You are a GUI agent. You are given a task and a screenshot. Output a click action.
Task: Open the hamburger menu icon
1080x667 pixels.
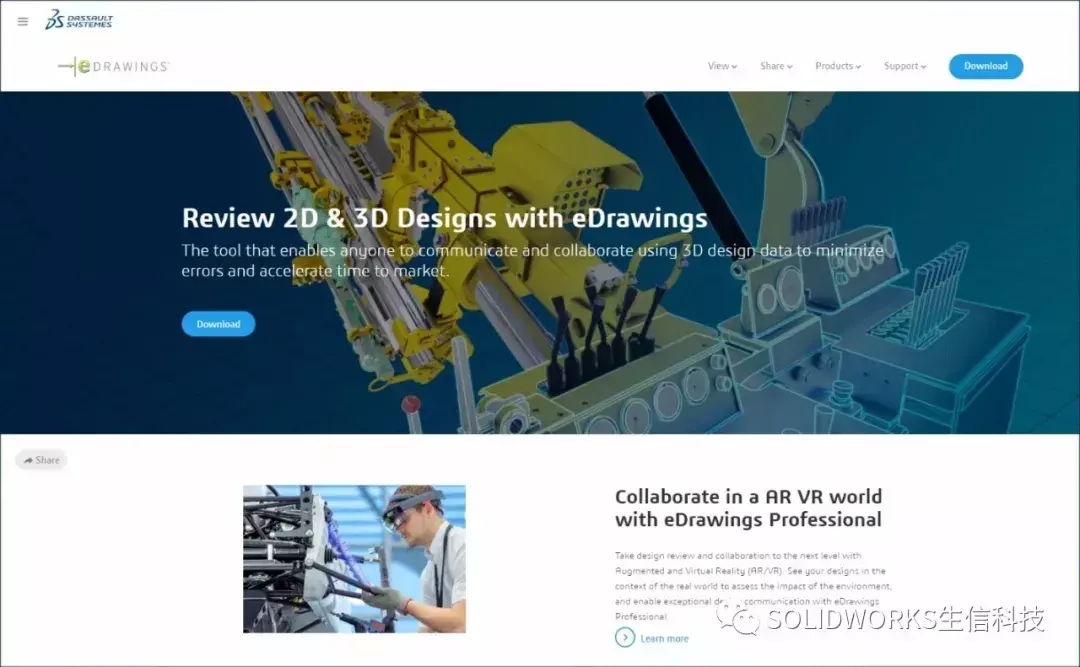[x=23, y=21]
